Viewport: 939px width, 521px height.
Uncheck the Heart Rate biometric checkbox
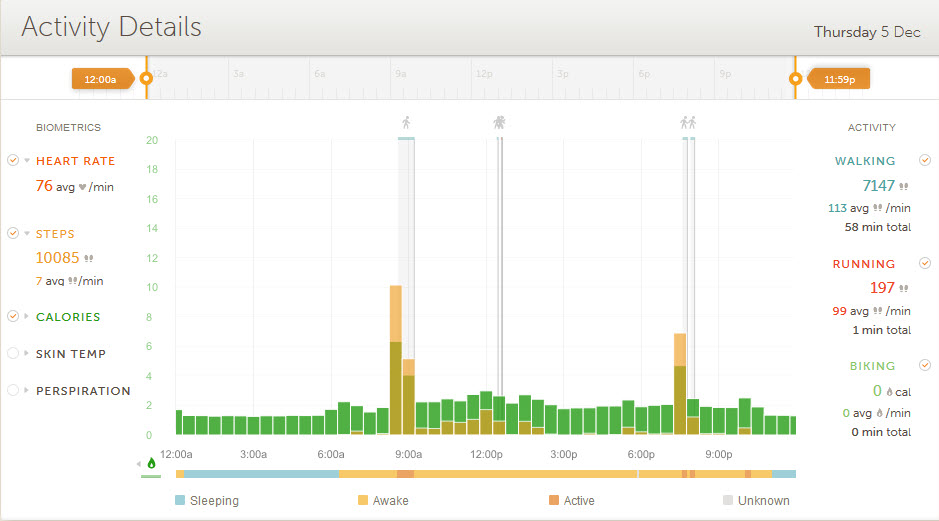[13, 160]
